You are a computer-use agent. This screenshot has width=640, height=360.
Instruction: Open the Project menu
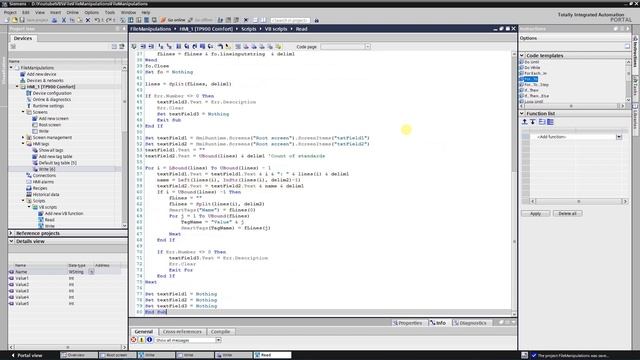pos(10,13)
